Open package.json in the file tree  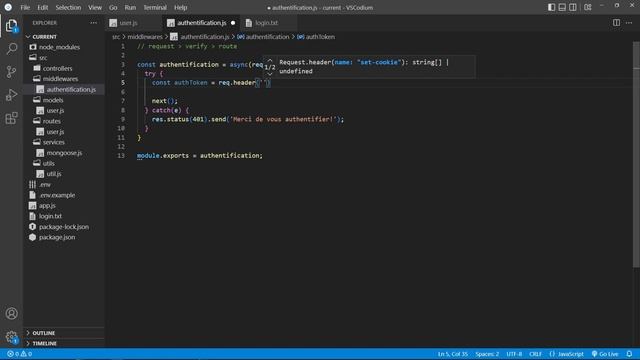[x=57, y=237]
